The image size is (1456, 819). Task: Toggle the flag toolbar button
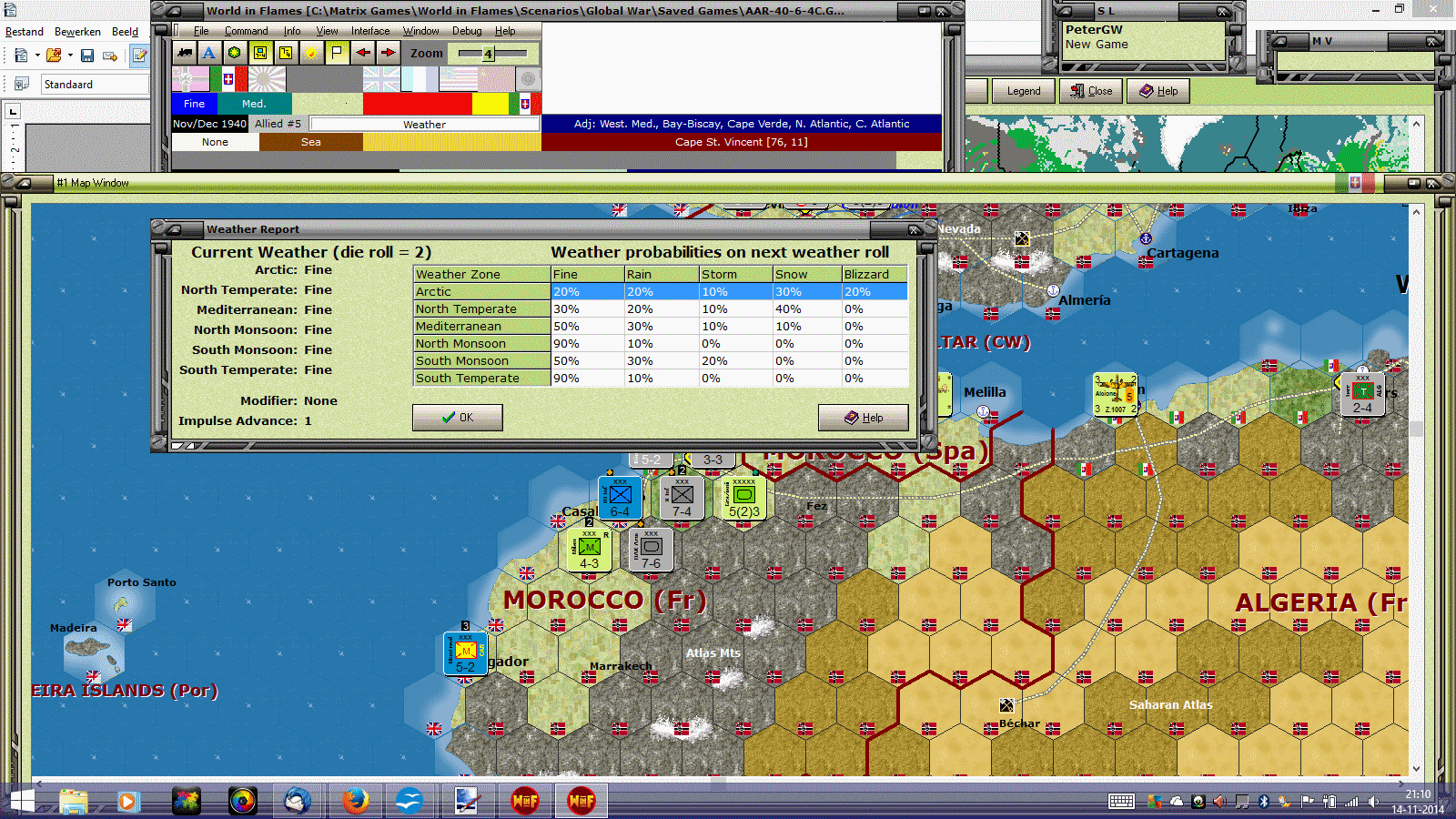point(337,53)
